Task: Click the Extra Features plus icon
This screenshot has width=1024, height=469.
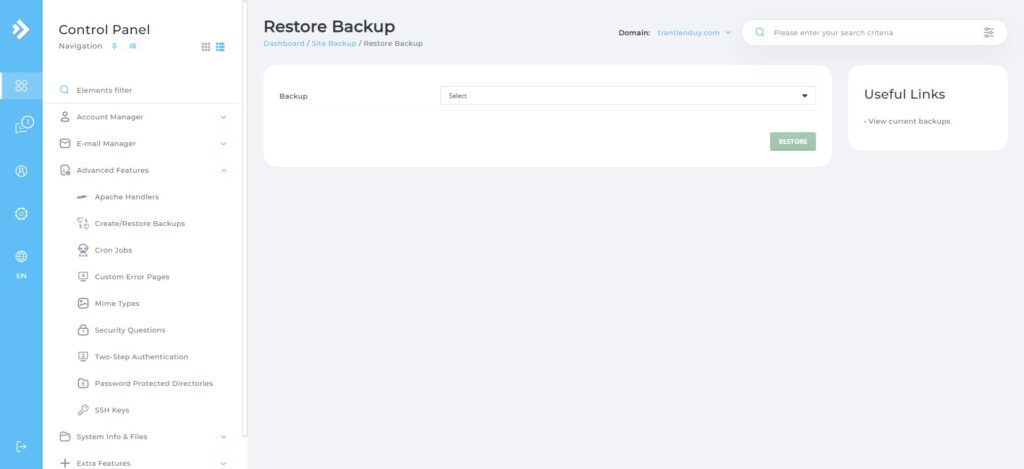Action: [x=65, y=463]
